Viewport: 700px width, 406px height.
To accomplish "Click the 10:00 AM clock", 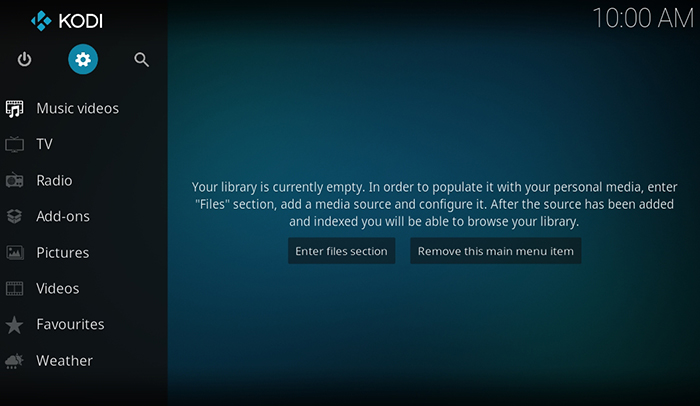I will (643, 19).
